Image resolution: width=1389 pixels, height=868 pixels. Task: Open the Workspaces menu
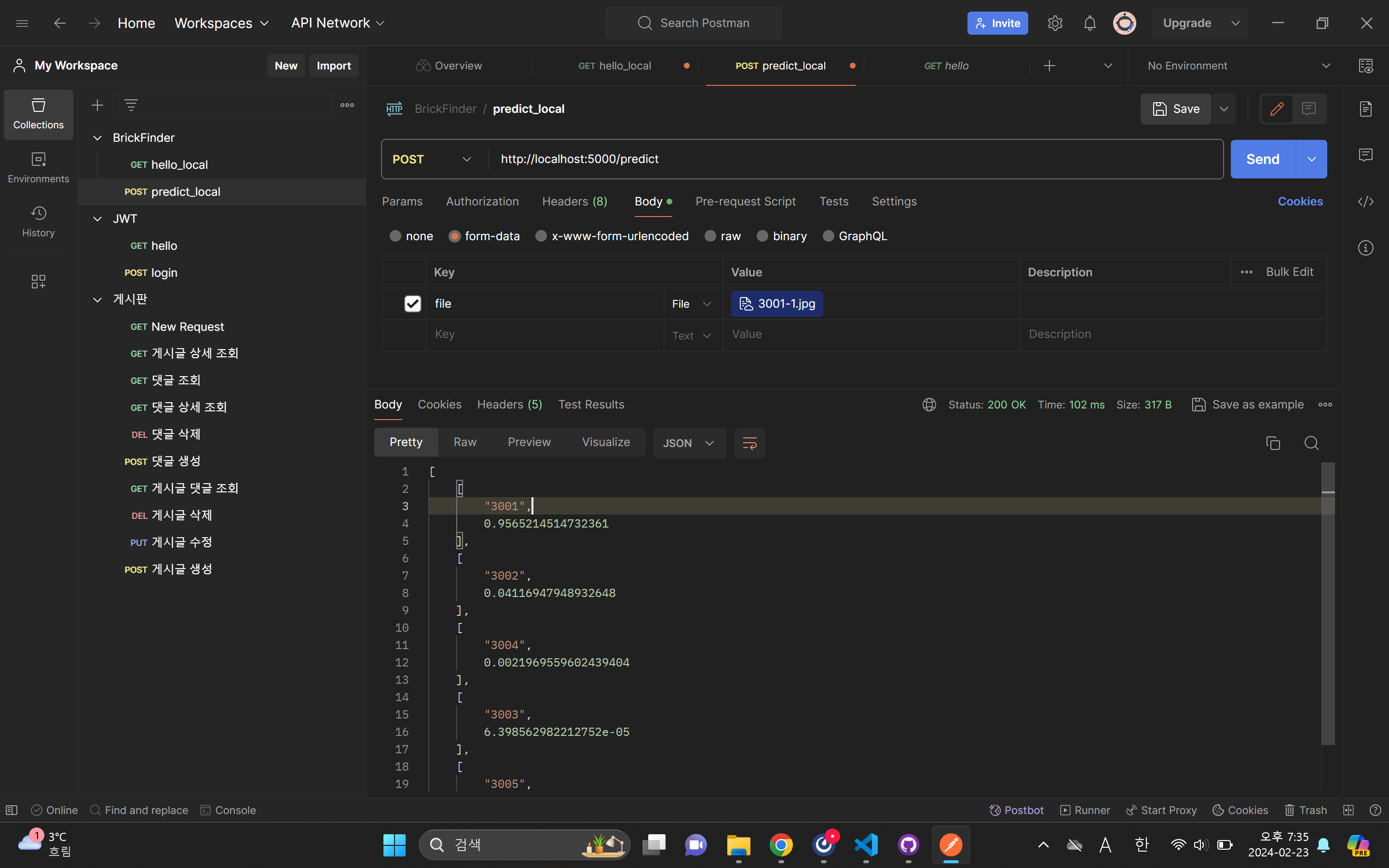click(221, 23)
